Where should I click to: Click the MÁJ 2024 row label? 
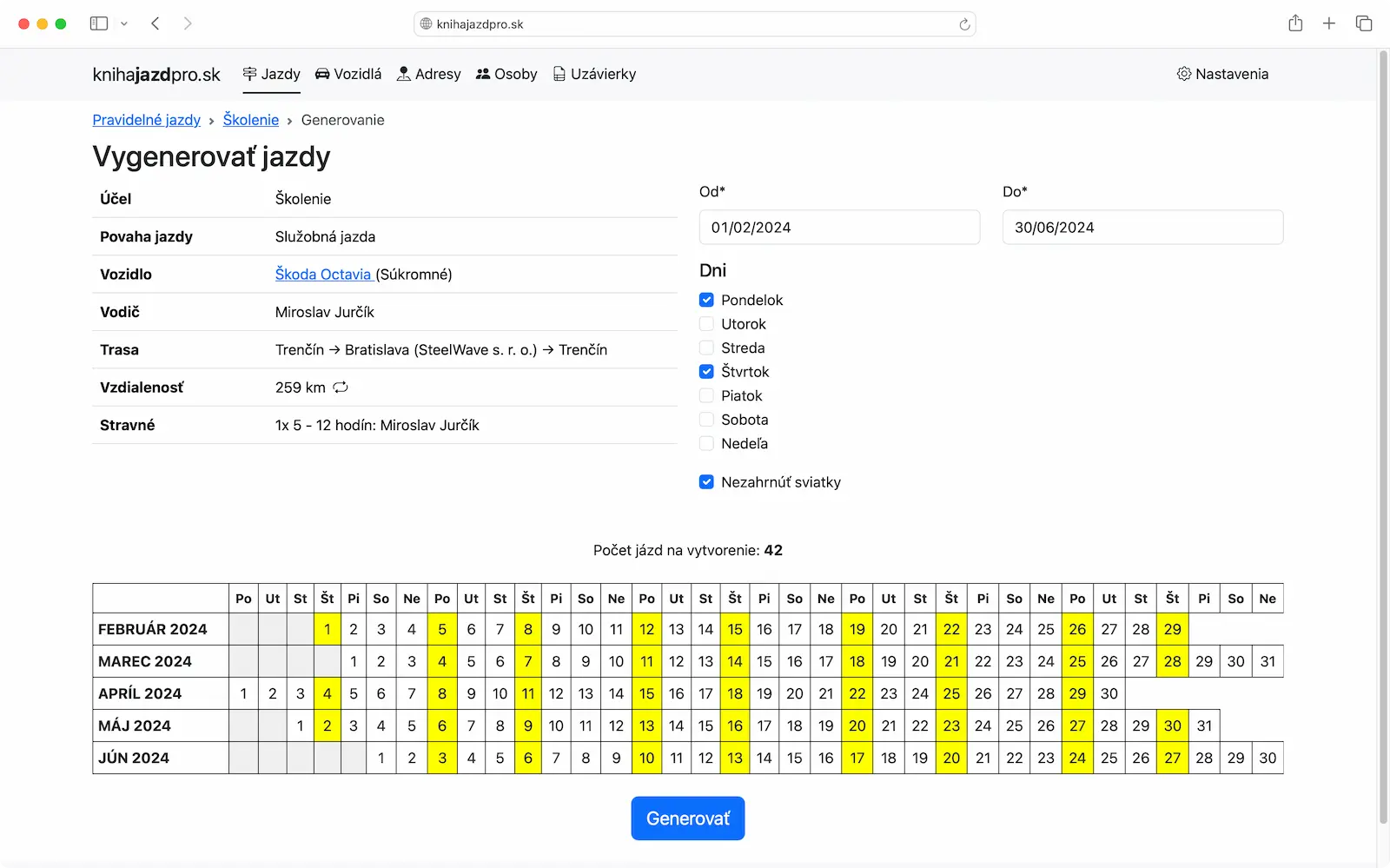135,726
